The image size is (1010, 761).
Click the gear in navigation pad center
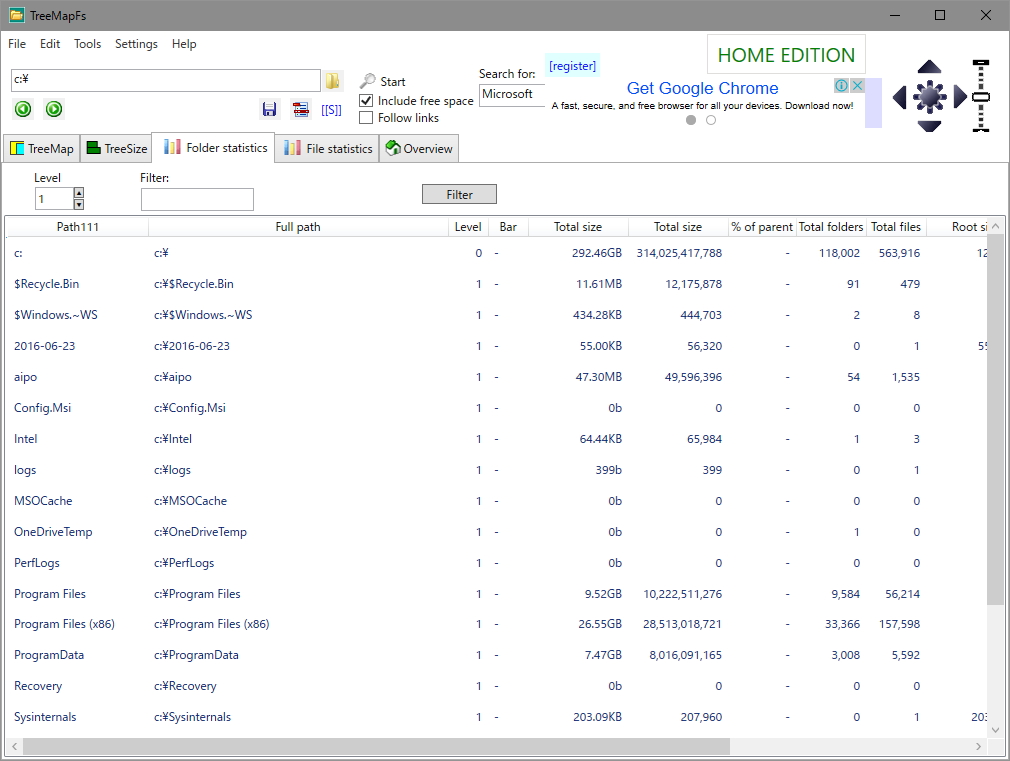[x=929, y=97]
